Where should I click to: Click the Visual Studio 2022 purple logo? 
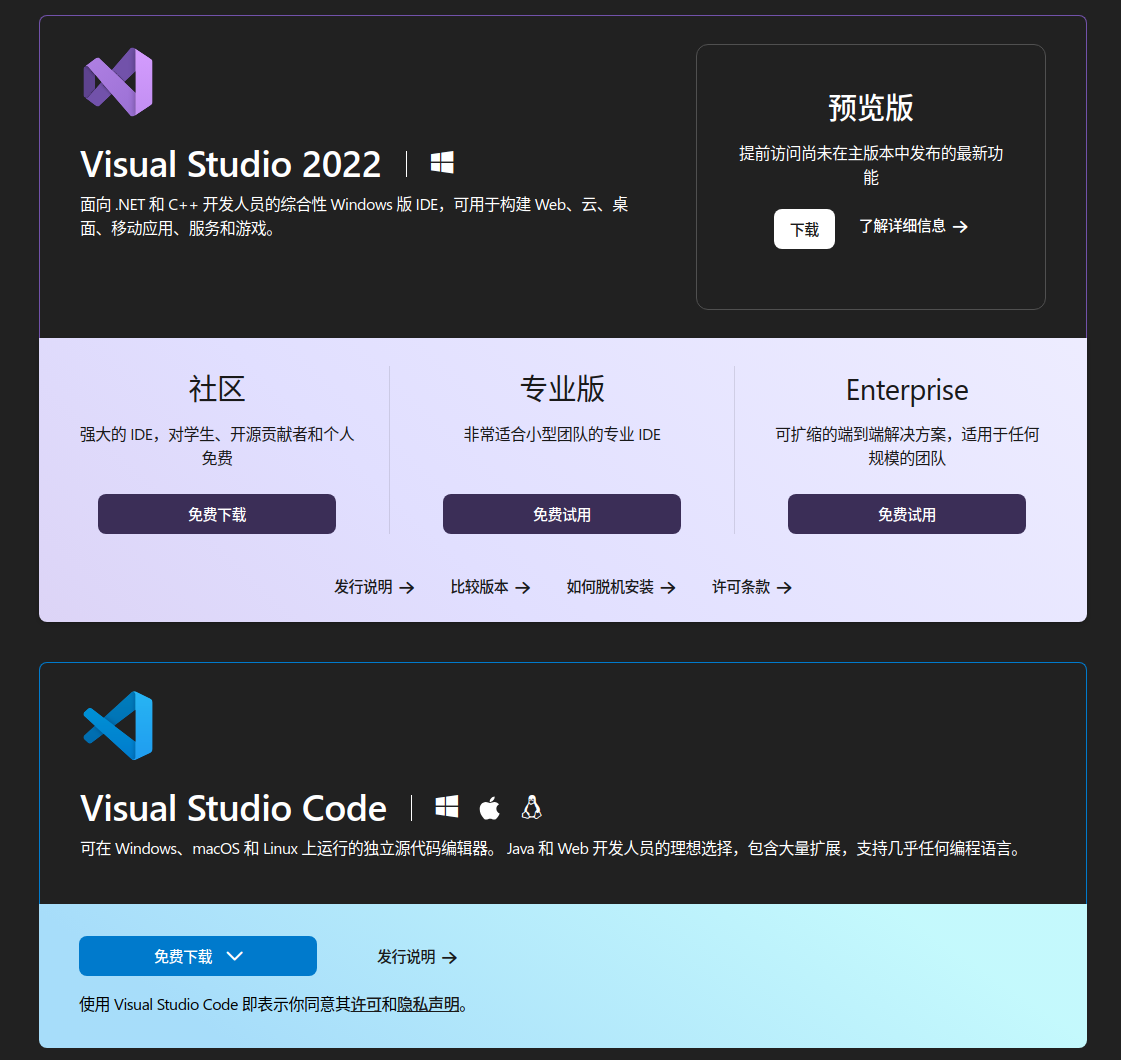(118, 82)
